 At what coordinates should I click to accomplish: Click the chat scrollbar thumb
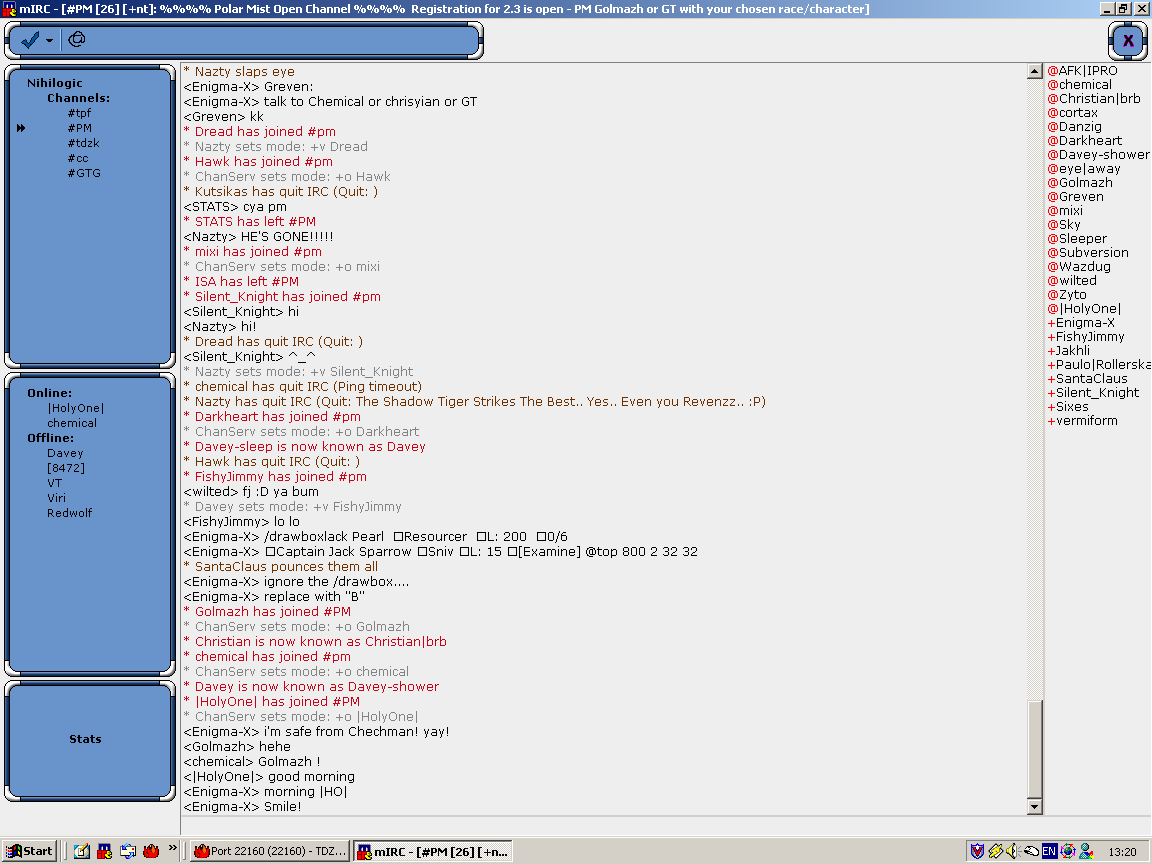1034,749
